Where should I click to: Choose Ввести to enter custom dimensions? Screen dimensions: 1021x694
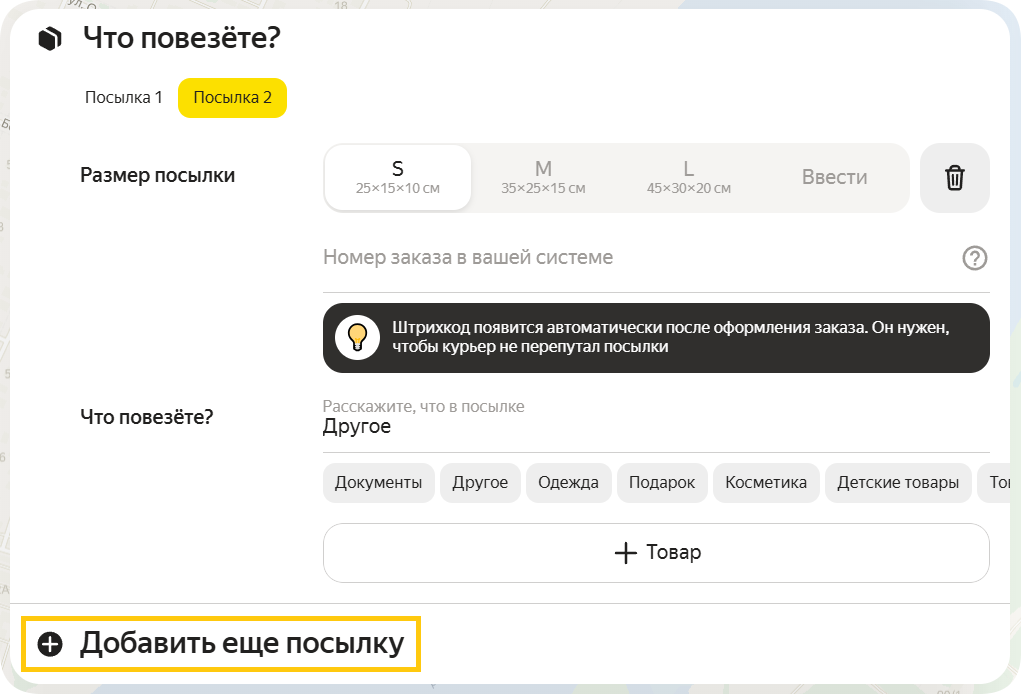[x=836, y=177]
